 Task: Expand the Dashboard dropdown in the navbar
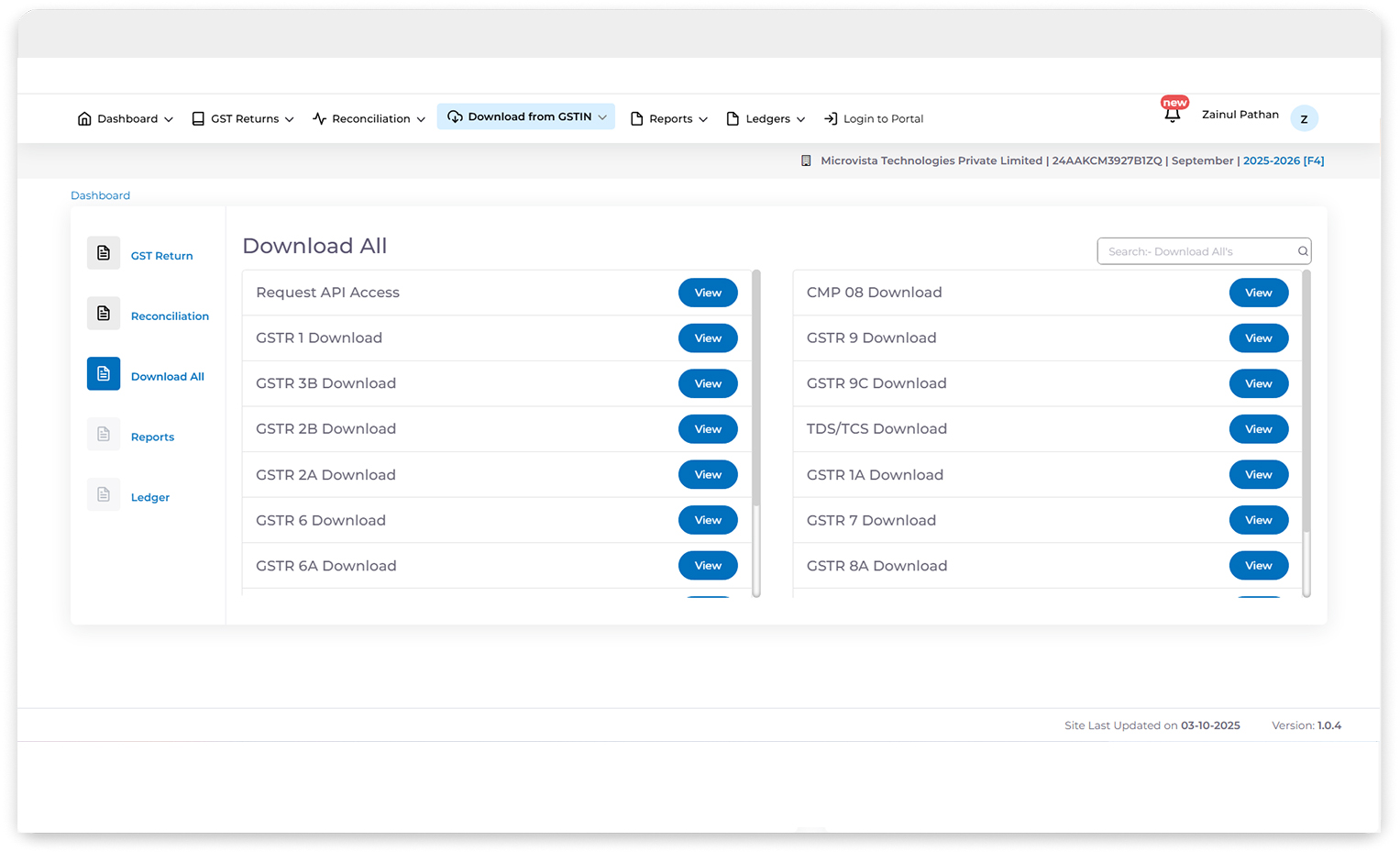(170, 118)
